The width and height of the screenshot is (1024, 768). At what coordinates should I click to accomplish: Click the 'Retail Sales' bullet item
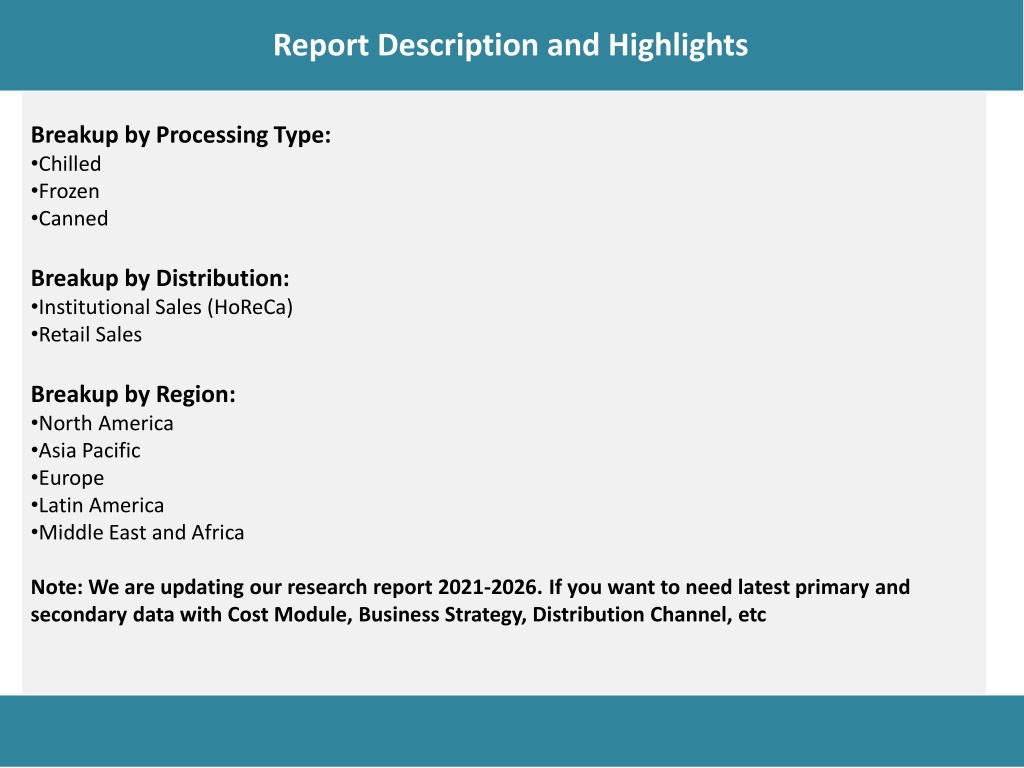[x=86, y=335]
